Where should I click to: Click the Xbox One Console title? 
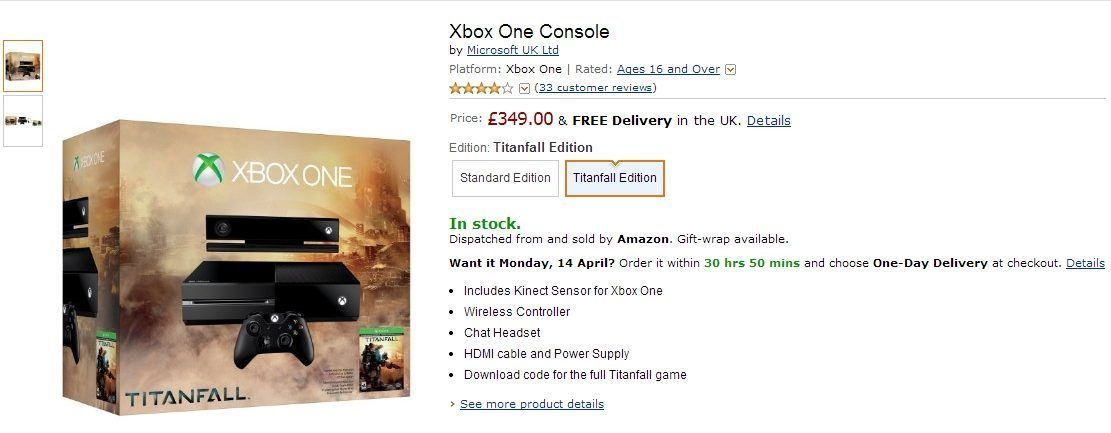click(x=529, y=31)
